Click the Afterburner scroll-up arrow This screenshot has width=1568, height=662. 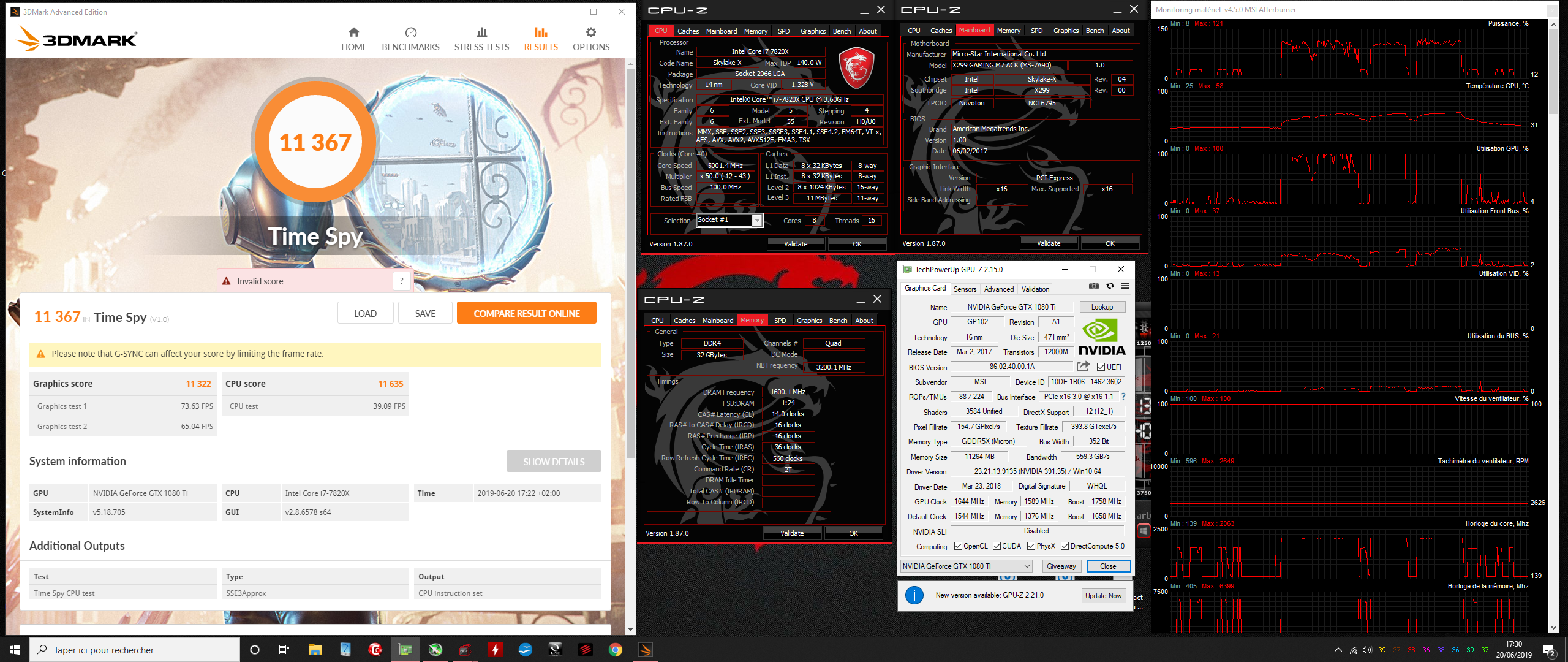[x=1553, y=25]
